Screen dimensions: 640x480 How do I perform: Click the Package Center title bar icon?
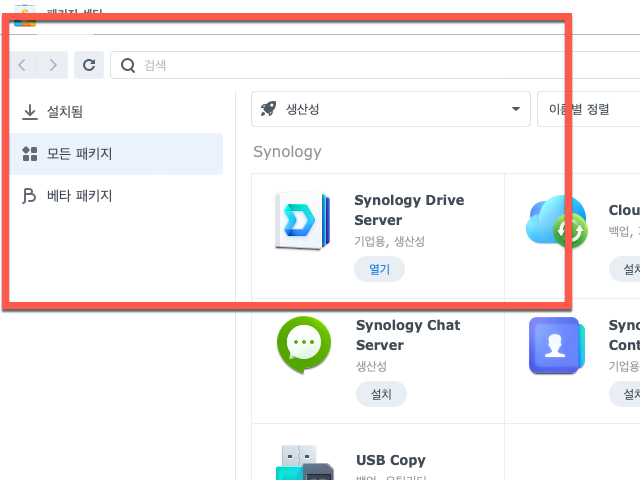(25, 16)
